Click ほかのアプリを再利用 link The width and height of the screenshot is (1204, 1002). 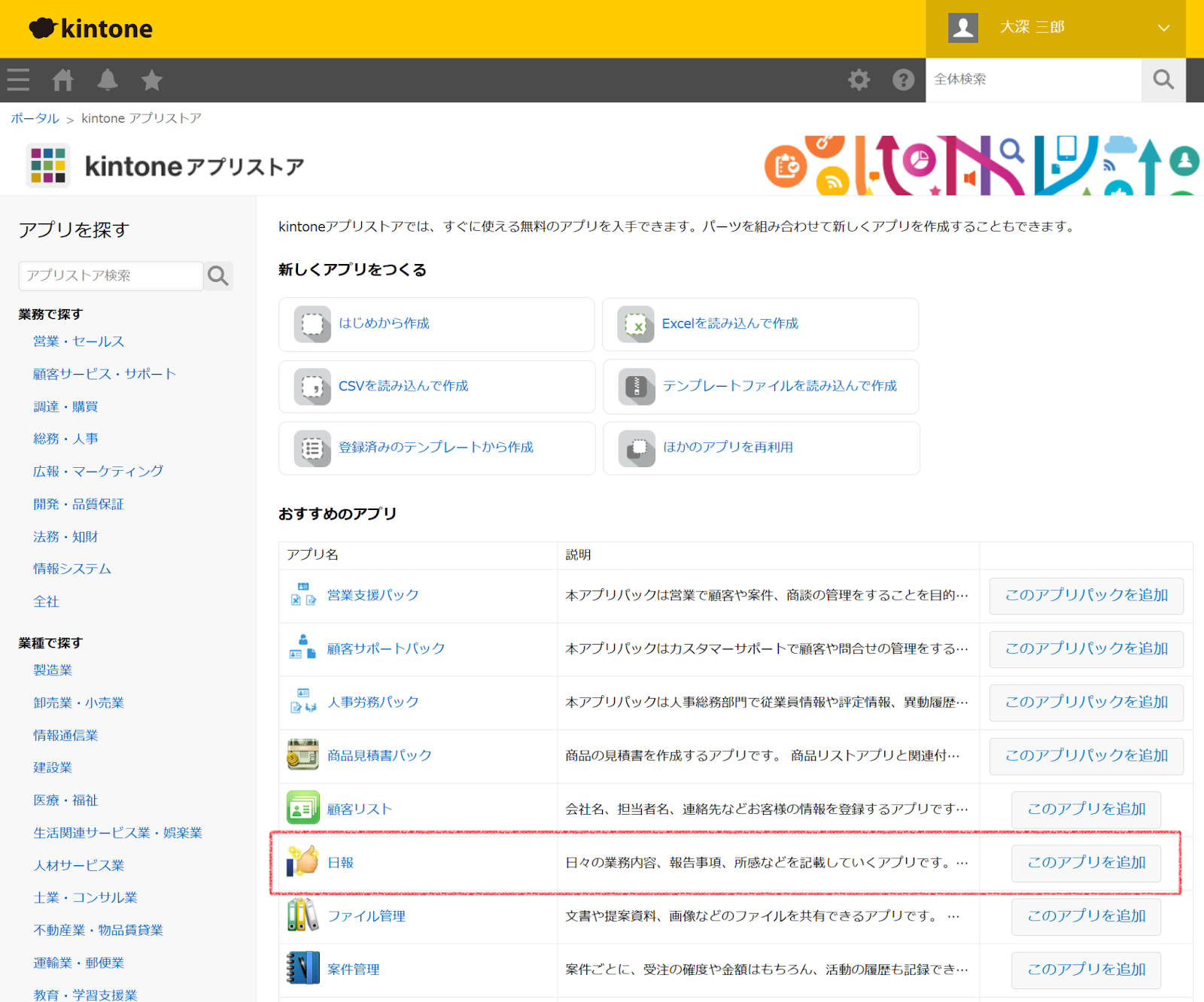[728, 448]
